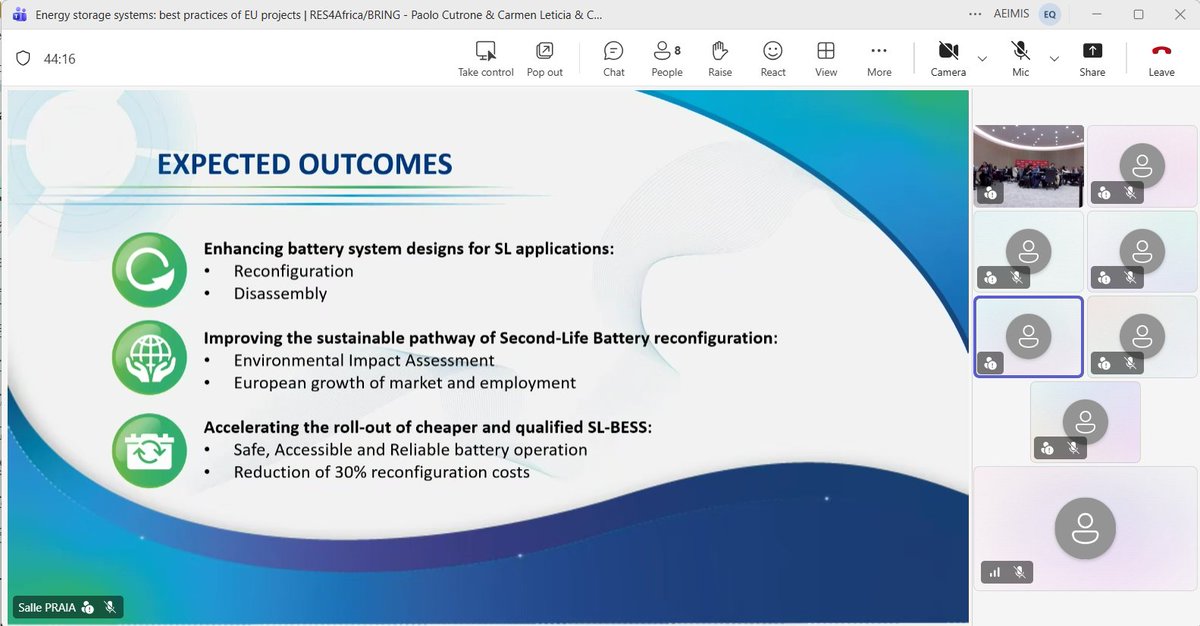Pop out the shared content
This screenshot has width=1200, height=626.
[x=545, y=59]
